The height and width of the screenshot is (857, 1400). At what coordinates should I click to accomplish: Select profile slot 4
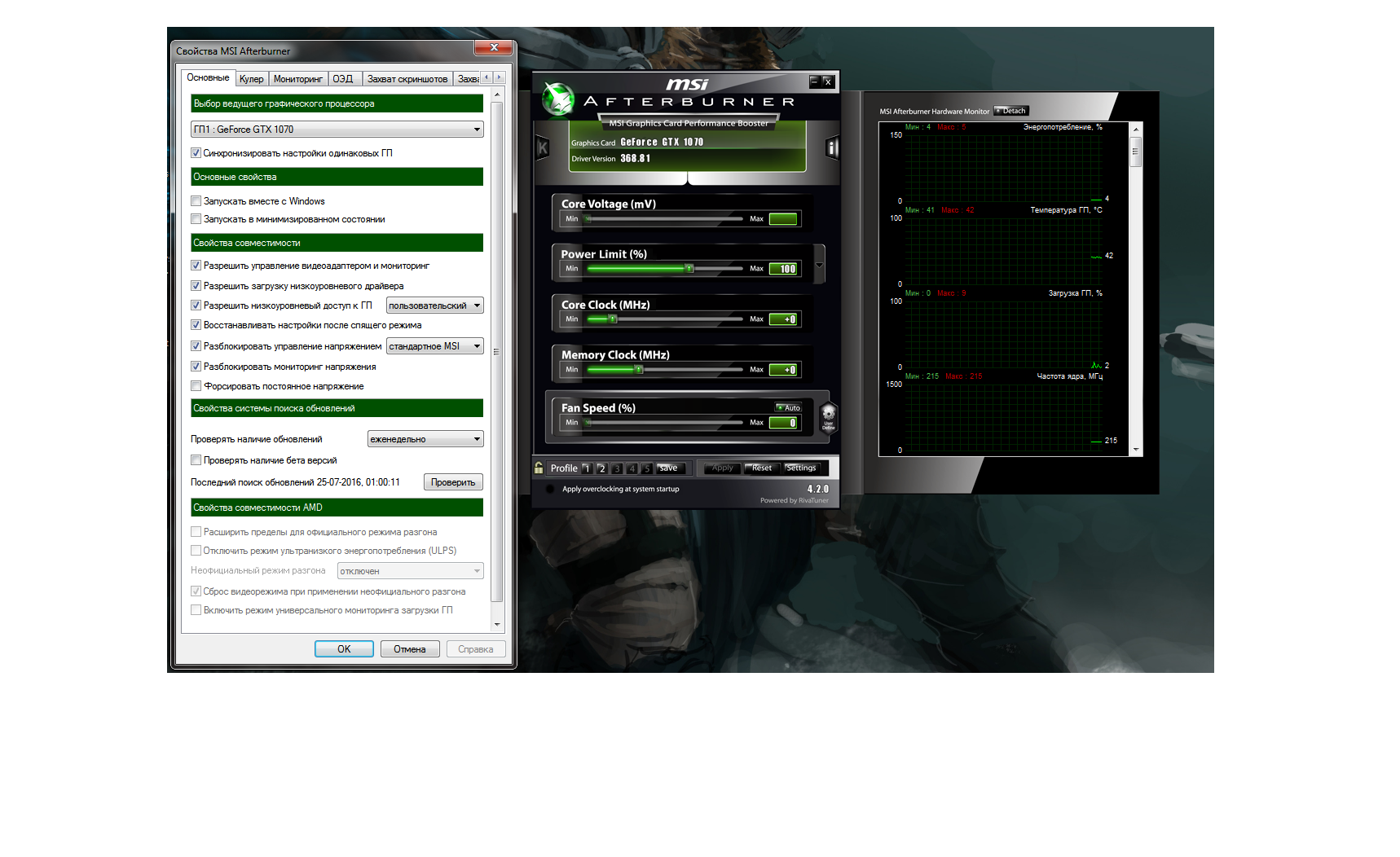coord(632,468)
